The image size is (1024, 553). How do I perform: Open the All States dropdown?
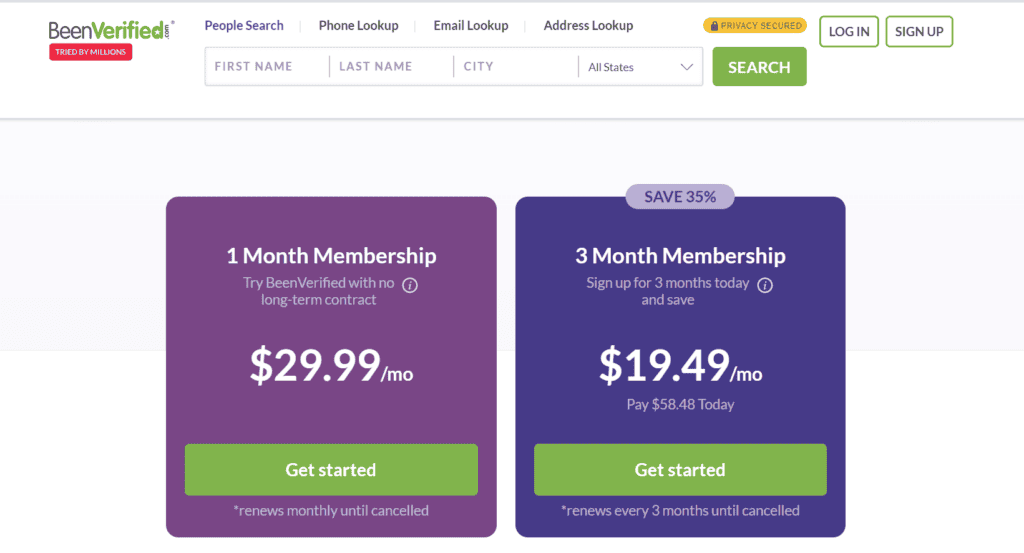coord(640,67)
